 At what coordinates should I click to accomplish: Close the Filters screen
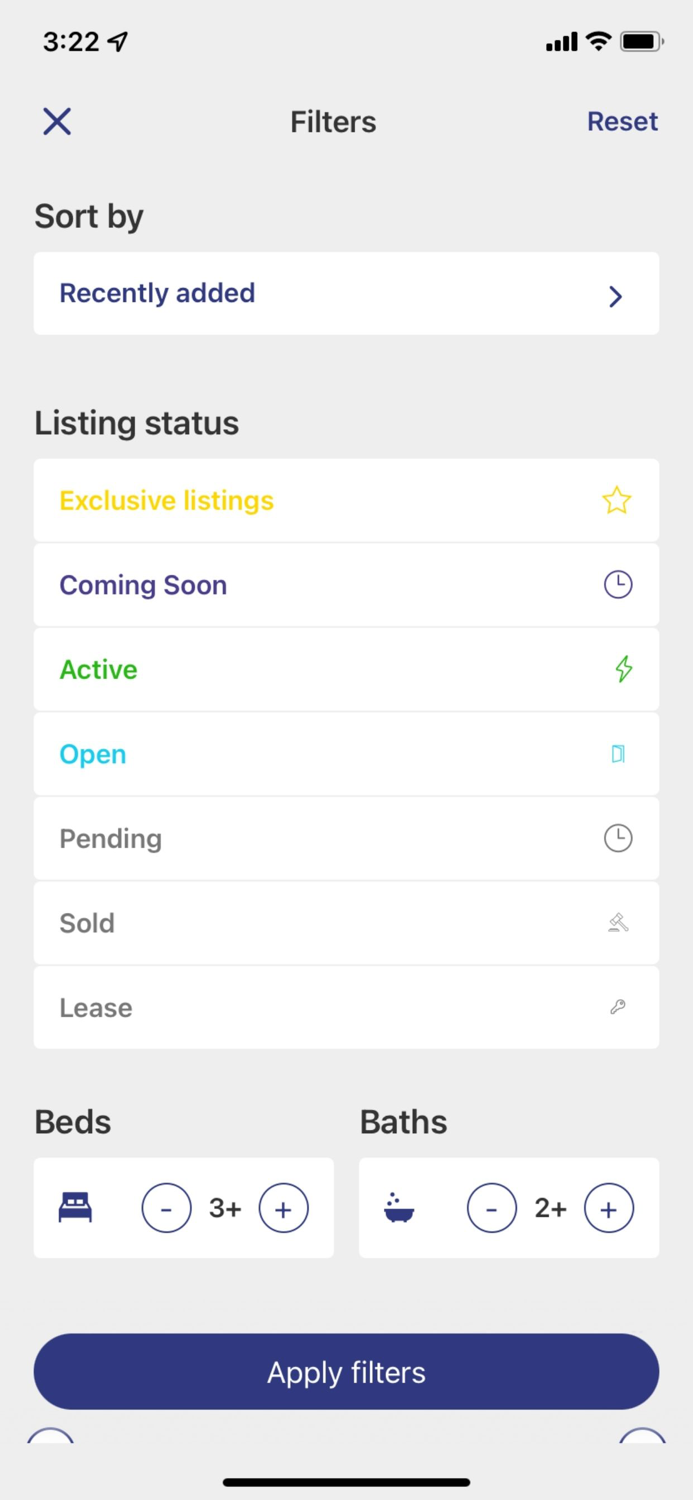[57, 121]
